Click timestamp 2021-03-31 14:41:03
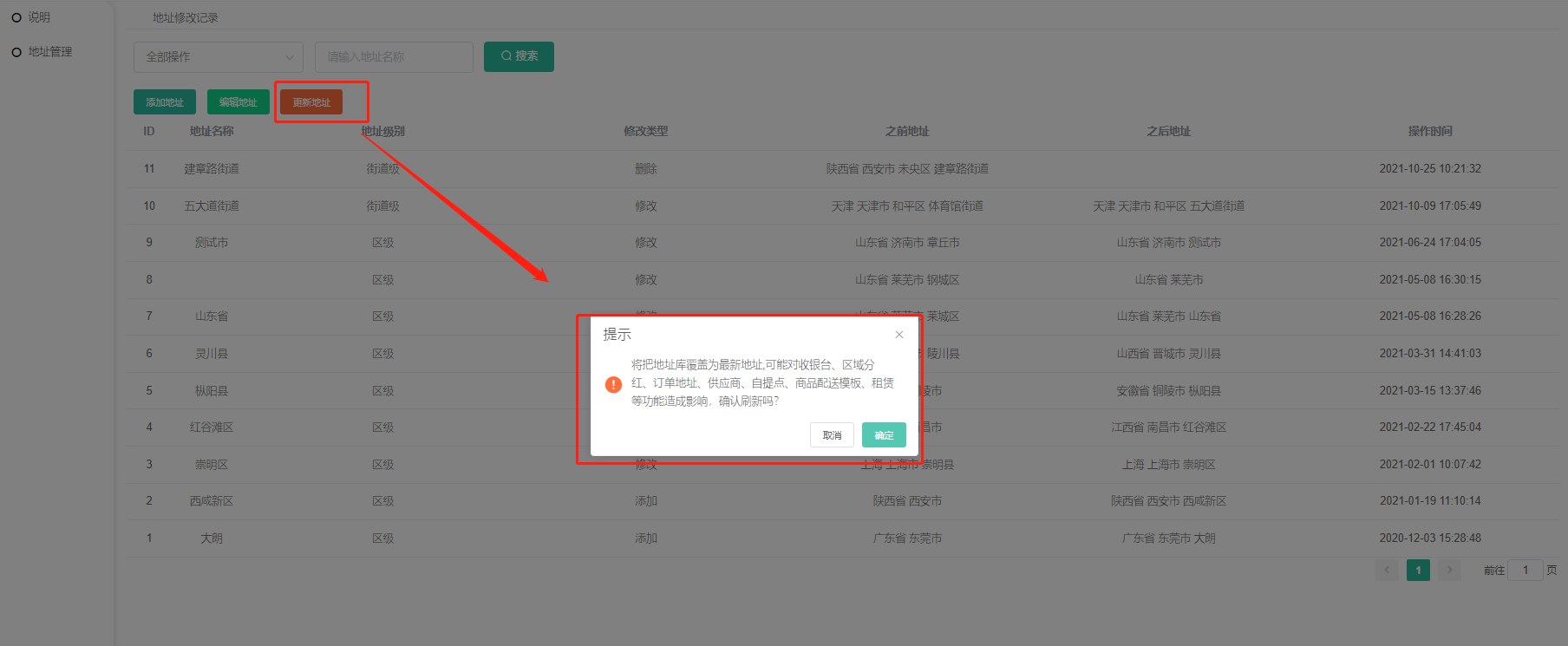Screen dimensions: 1568x646 [x=1430, y=354]
